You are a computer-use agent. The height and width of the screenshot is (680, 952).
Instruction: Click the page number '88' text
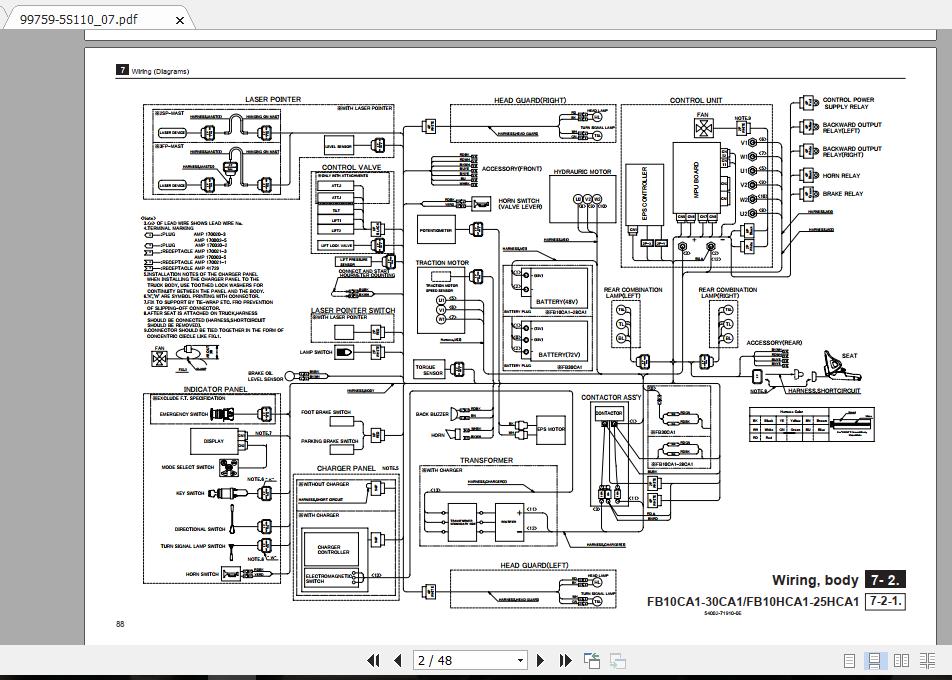120,624
